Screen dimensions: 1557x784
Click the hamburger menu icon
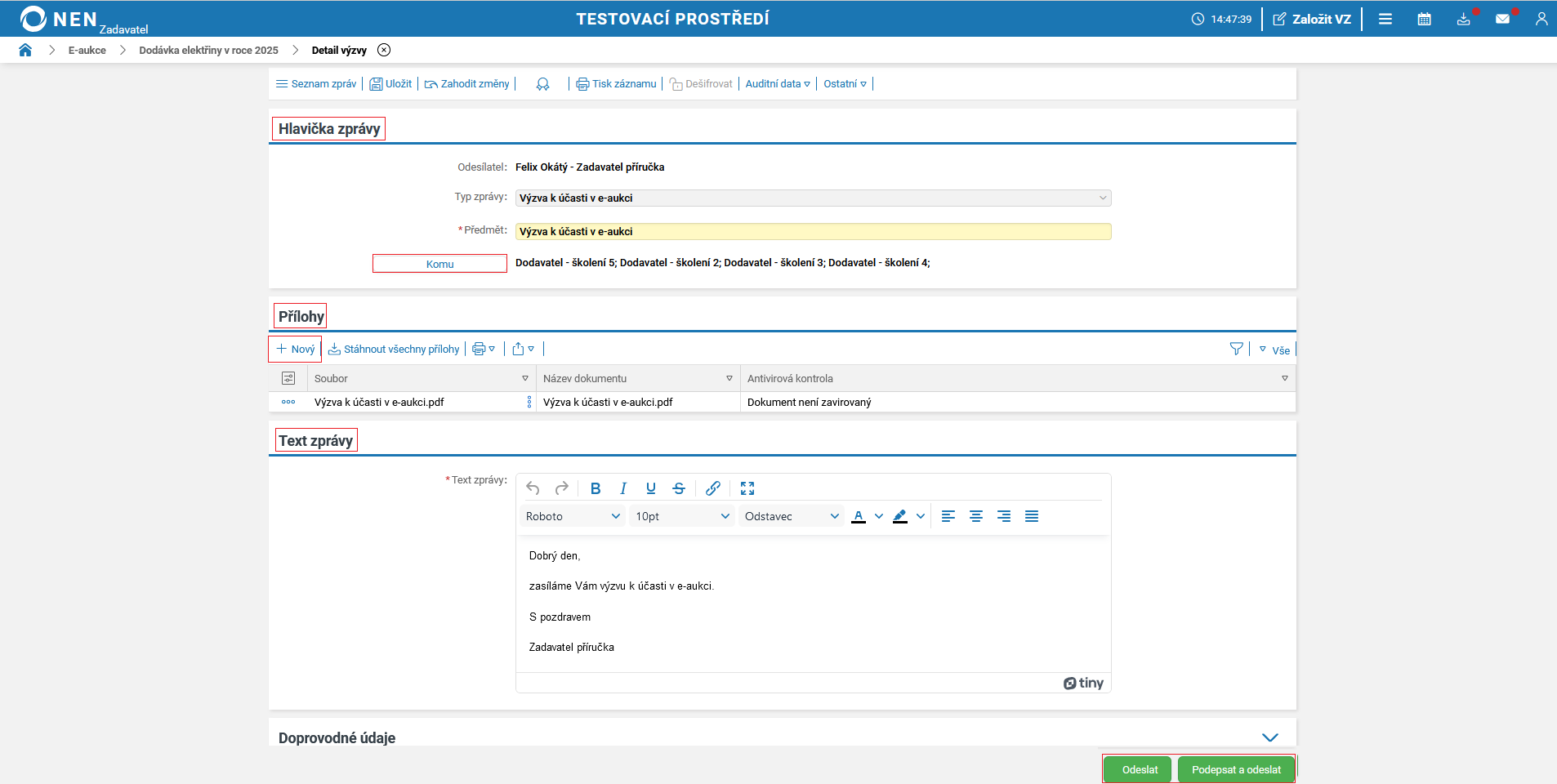pyautogui.click(x=1385, y=19)
